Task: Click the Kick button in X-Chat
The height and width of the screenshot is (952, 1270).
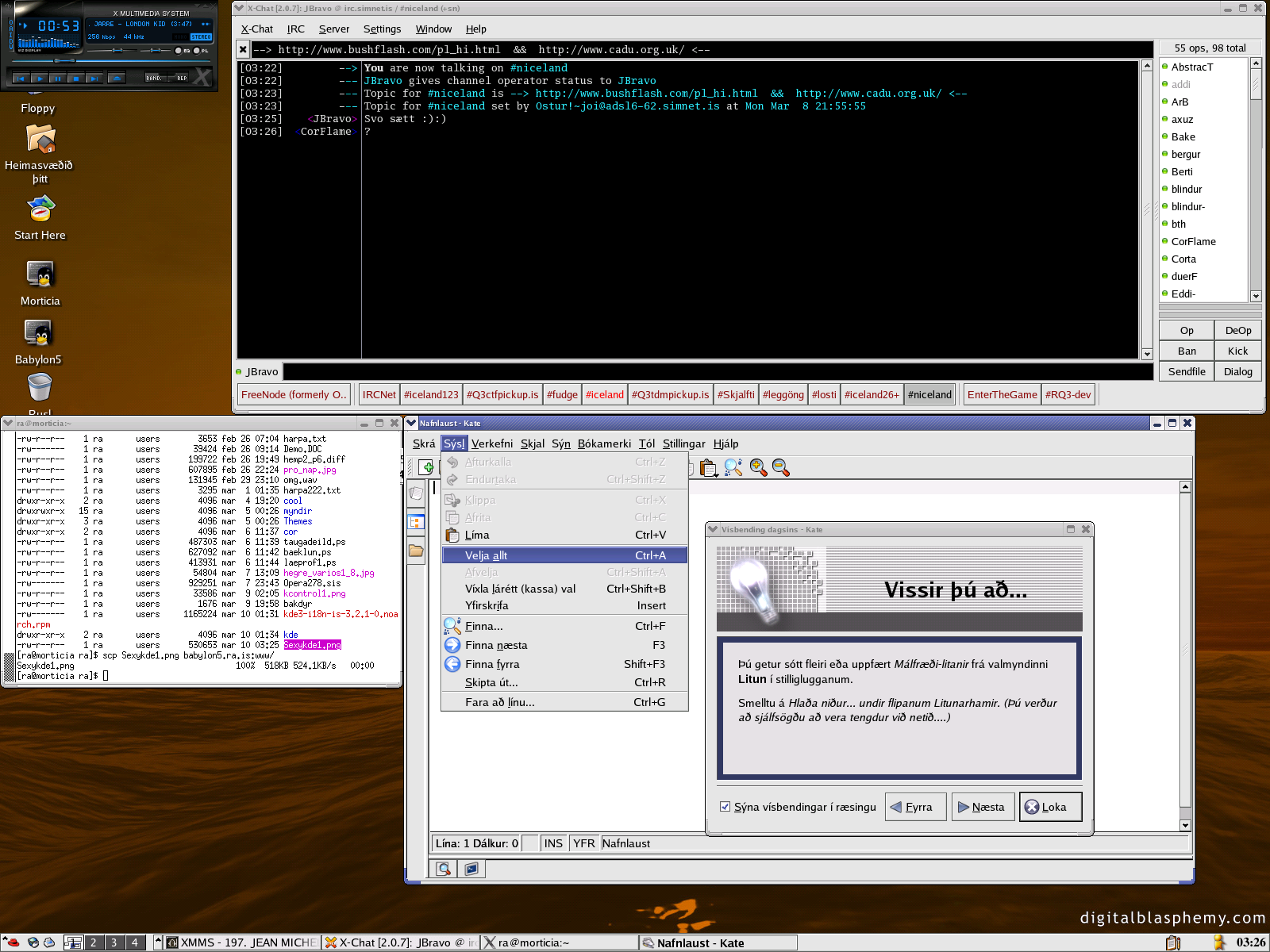Action: pyautogui.click(x=1237, y=351)
